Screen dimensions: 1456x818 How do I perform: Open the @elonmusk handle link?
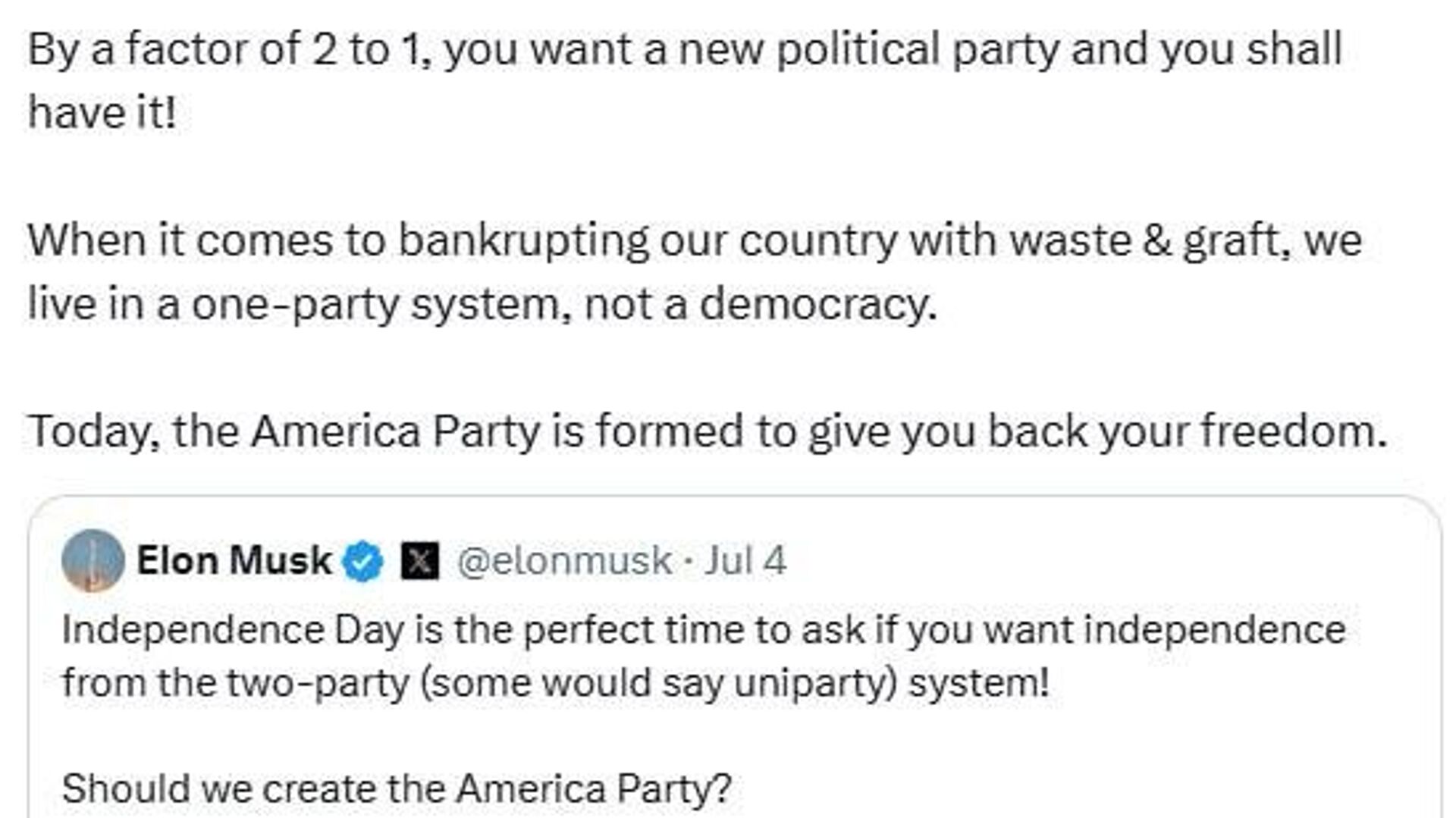point(565,561)
